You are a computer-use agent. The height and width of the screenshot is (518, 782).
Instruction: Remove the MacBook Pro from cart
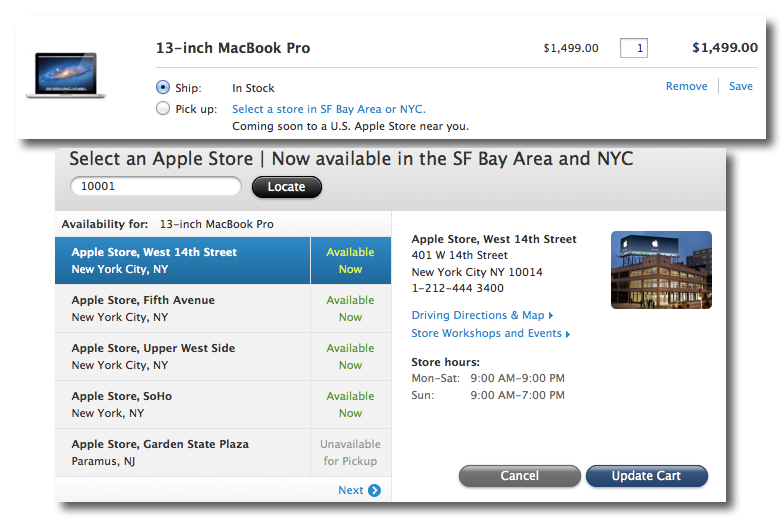pyautogui.click(x=686, y=86)
